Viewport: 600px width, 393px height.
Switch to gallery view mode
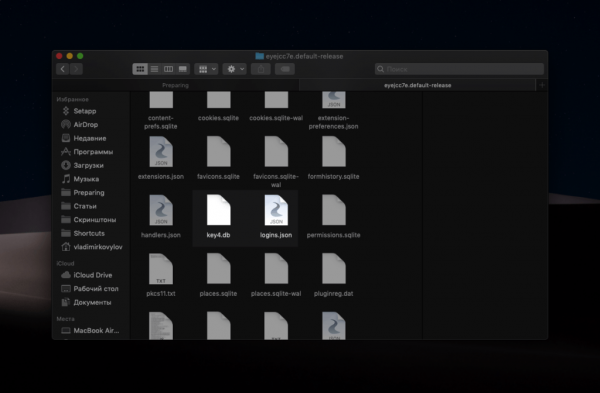click(183, 69)
